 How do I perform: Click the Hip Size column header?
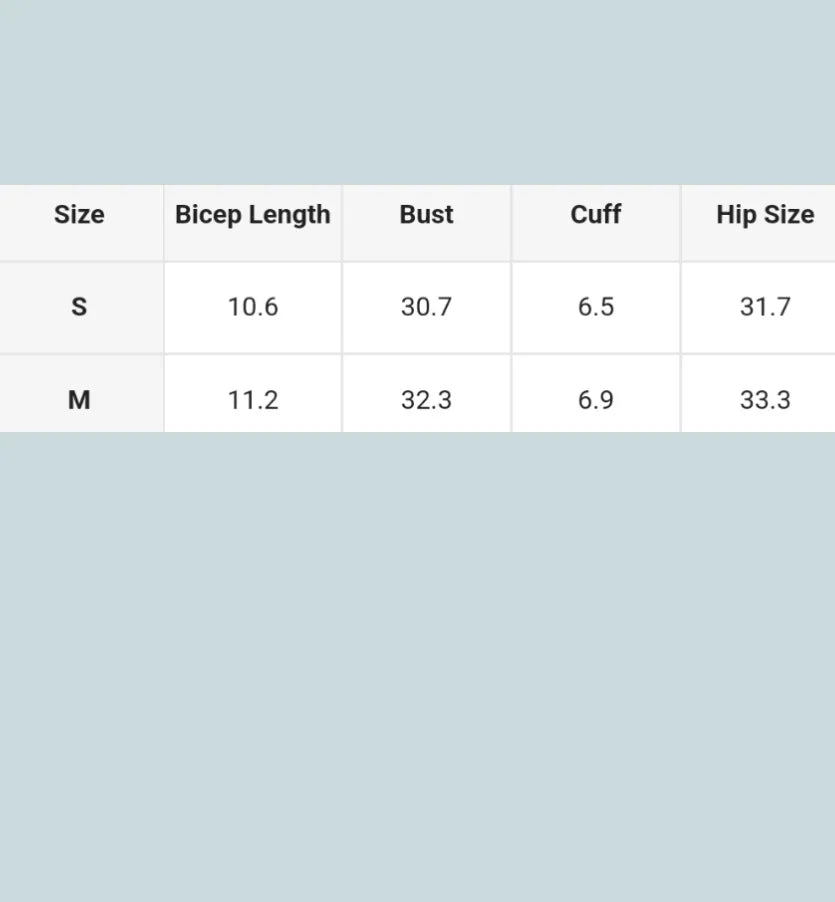[x=764, y=215]
